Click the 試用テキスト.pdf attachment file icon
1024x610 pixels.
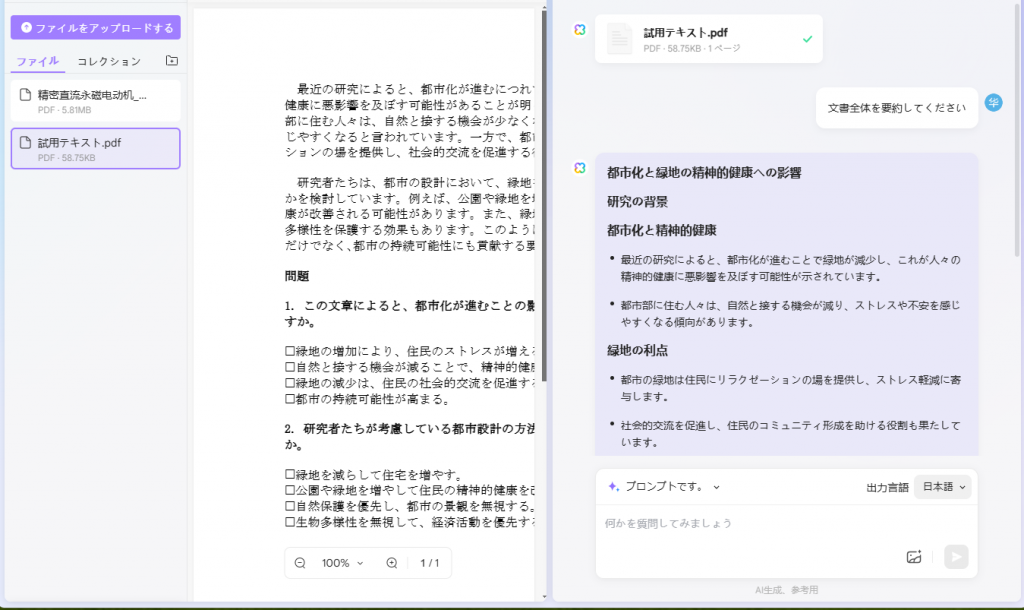click(619, 39)
